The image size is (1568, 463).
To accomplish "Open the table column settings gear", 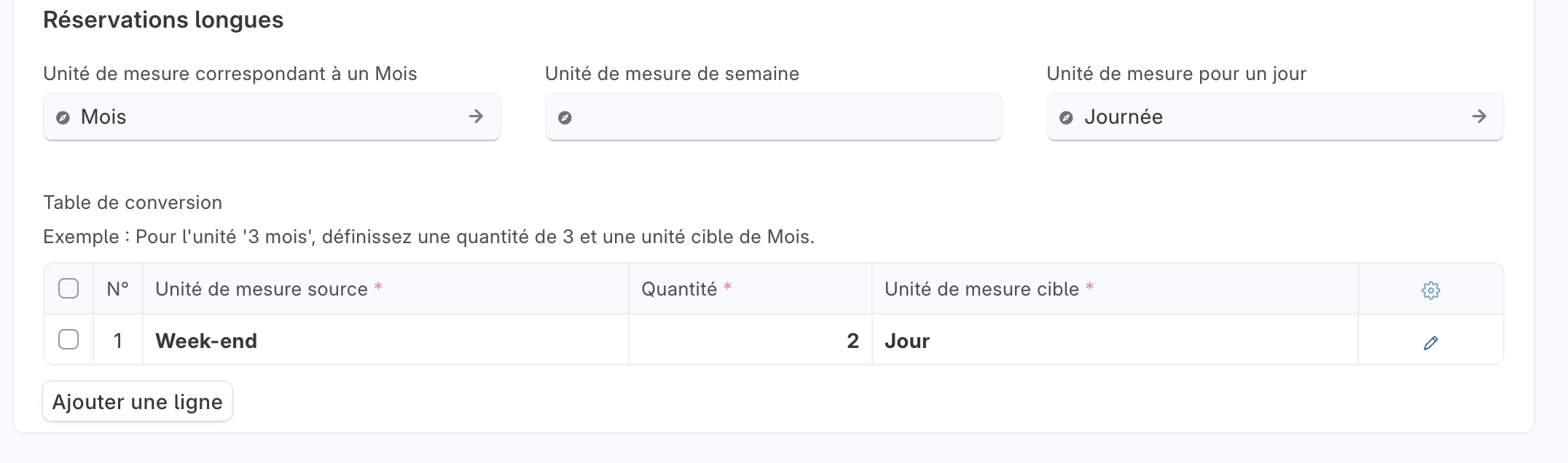I will pyautogui.click(x=1430, y=290).
